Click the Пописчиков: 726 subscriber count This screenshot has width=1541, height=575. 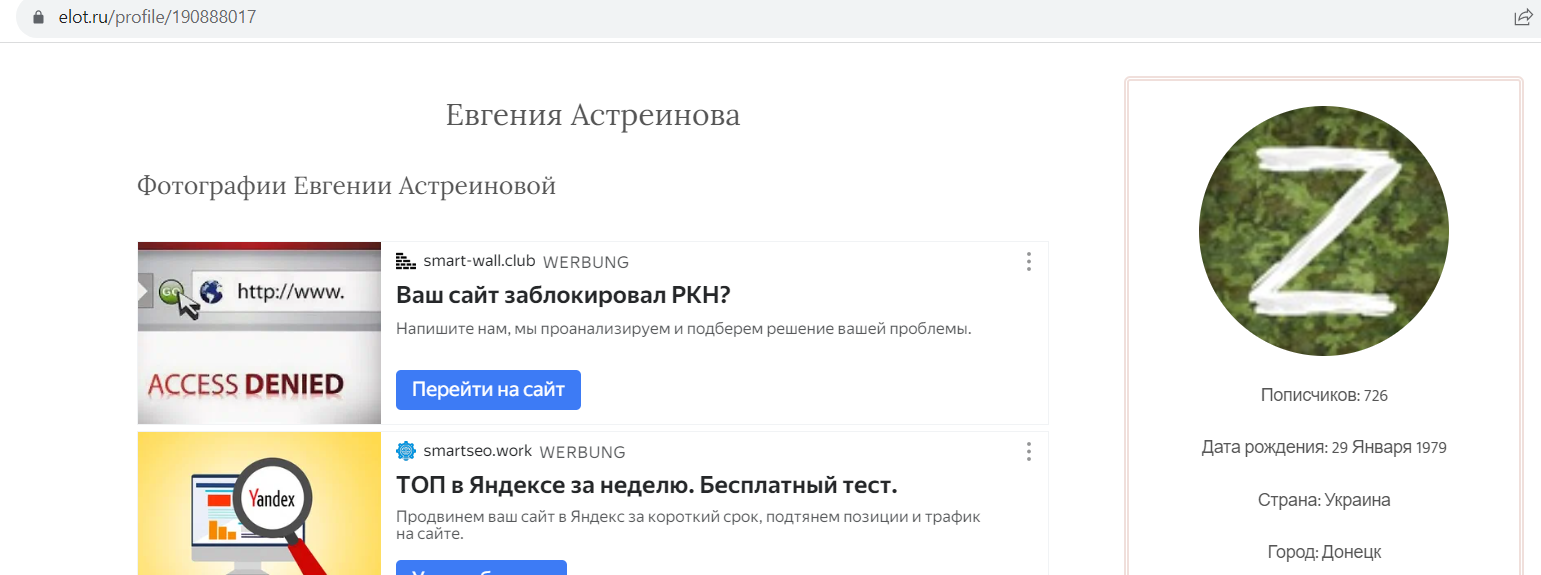pyautogui.click(x=1324, y=395)
